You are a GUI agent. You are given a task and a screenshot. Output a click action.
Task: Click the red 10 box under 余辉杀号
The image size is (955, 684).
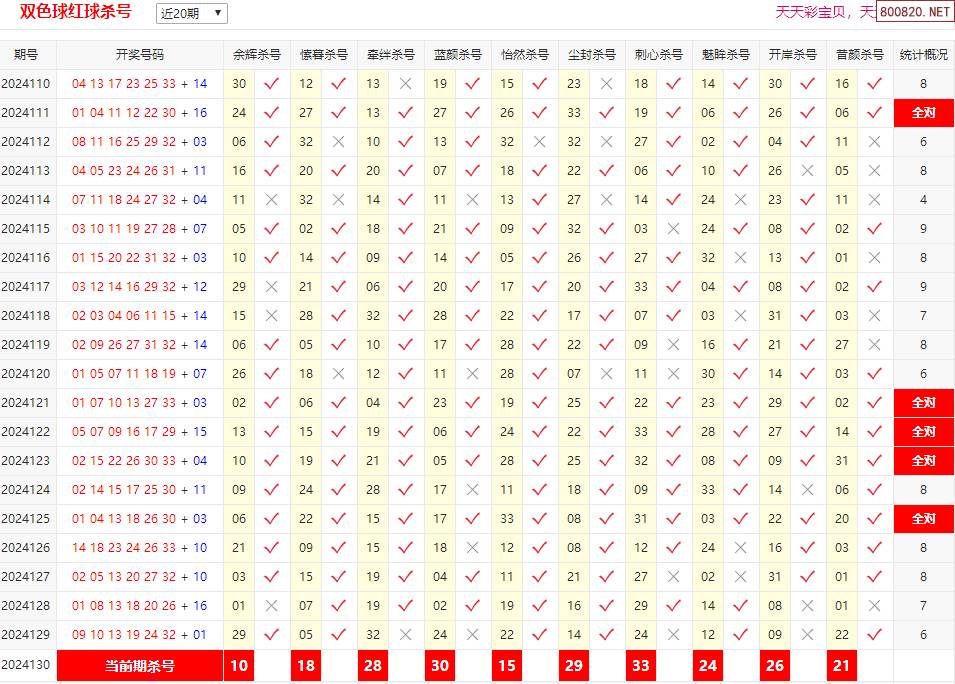(239, 666)
